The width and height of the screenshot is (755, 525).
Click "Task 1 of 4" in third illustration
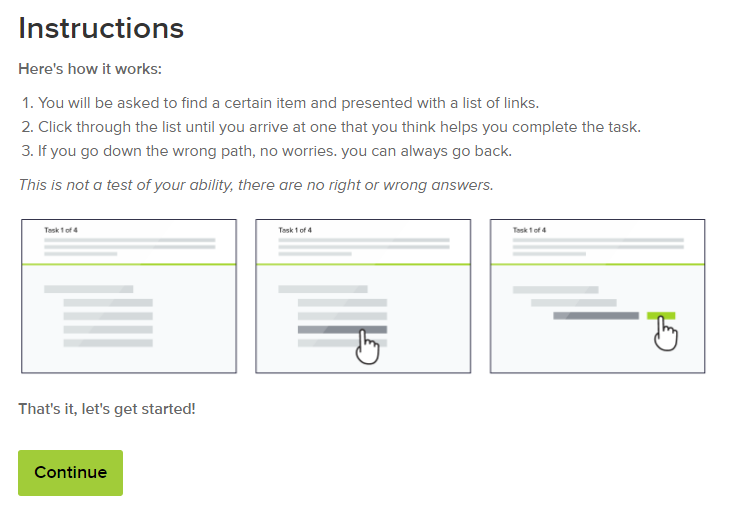(529, 231)
